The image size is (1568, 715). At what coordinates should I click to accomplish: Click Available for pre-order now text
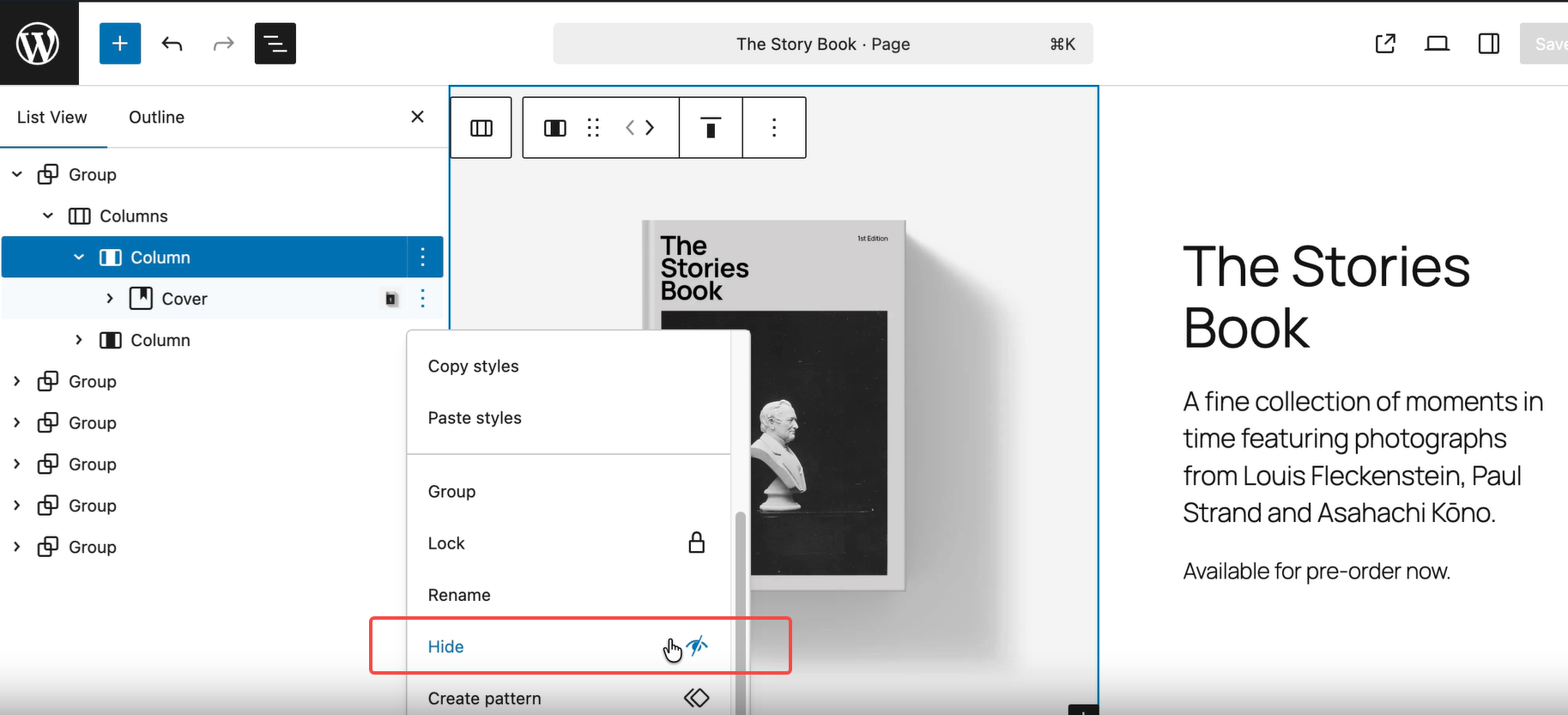pyautogui.click(x=1317, y=571)
